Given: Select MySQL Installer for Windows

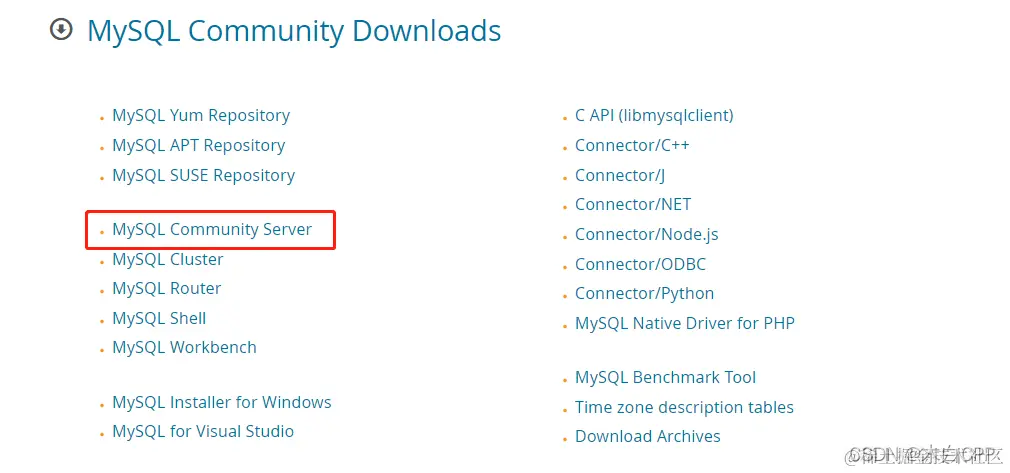Looking at the screenshot, I should click(x=222, y=403).
